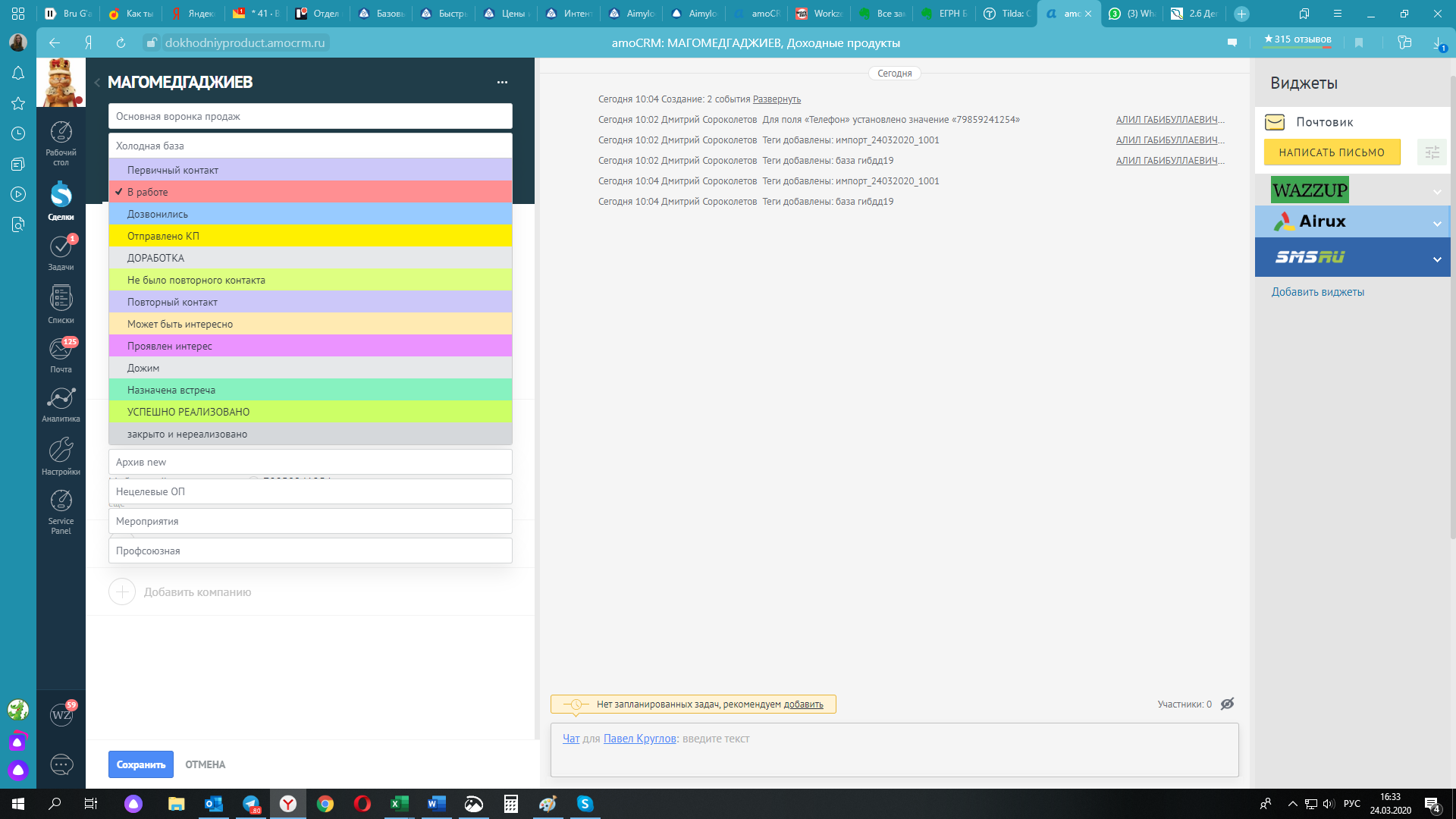Expand the Airux widget panel
Image resolution: width=1456 pixels, height=819 pixels.
pos(1437,221)
